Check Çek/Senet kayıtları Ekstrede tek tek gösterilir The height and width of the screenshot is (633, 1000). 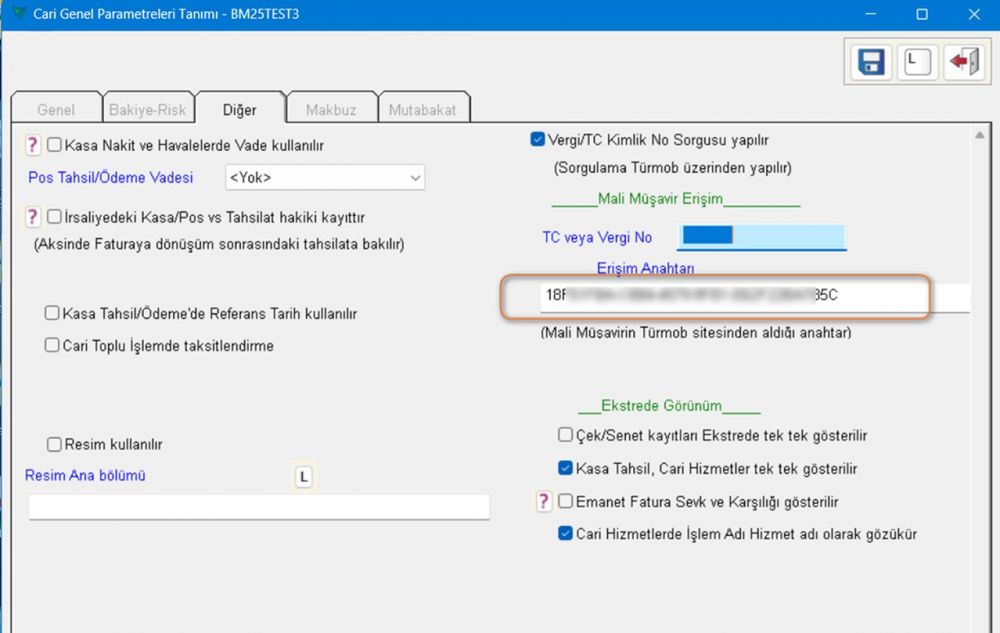pyautogui.click(x=566, y=436)
